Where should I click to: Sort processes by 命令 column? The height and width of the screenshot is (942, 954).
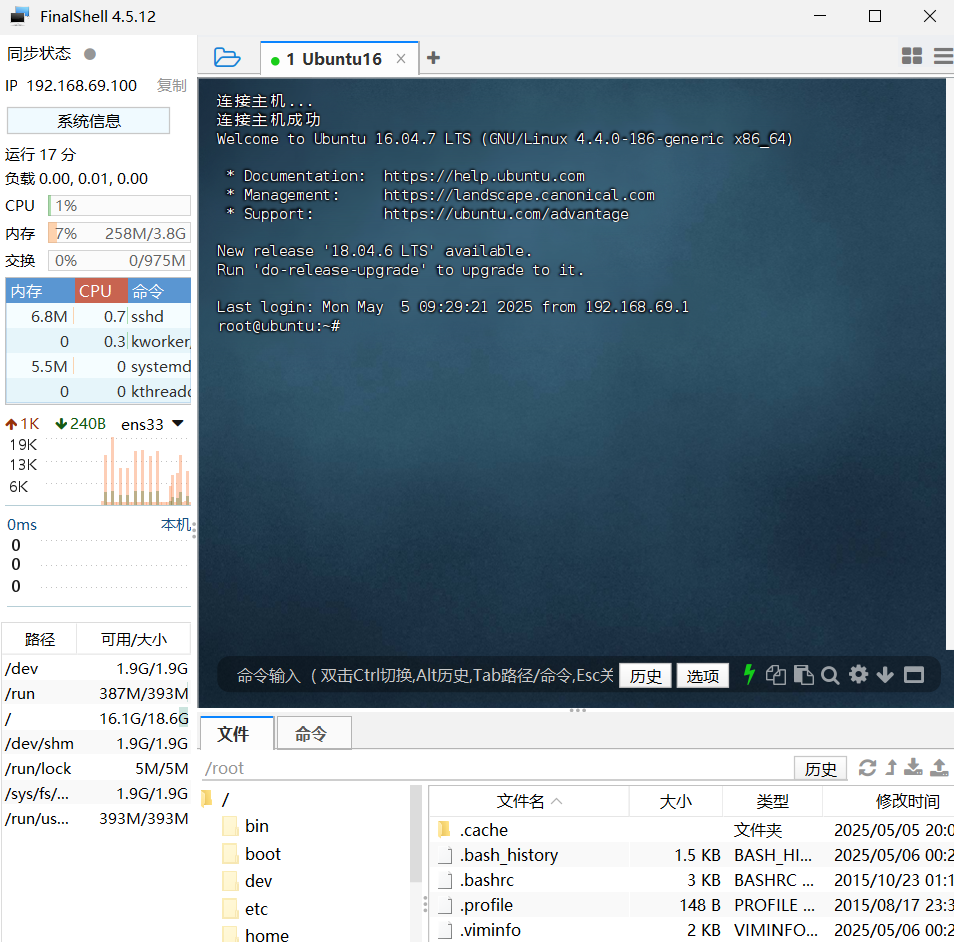coord(159,291)
